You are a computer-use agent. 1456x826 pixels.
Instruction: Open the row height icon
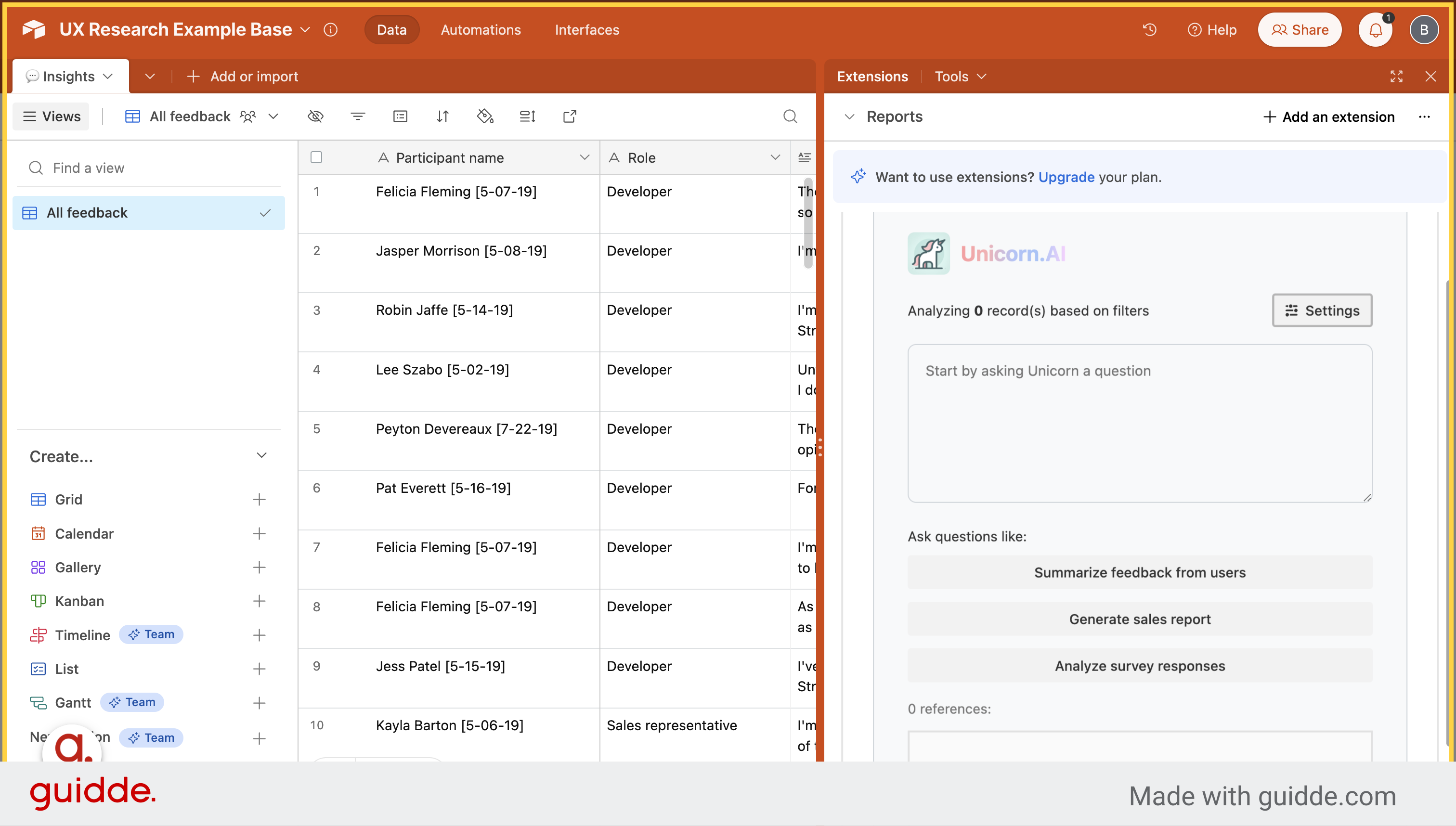tap(527, 116)
